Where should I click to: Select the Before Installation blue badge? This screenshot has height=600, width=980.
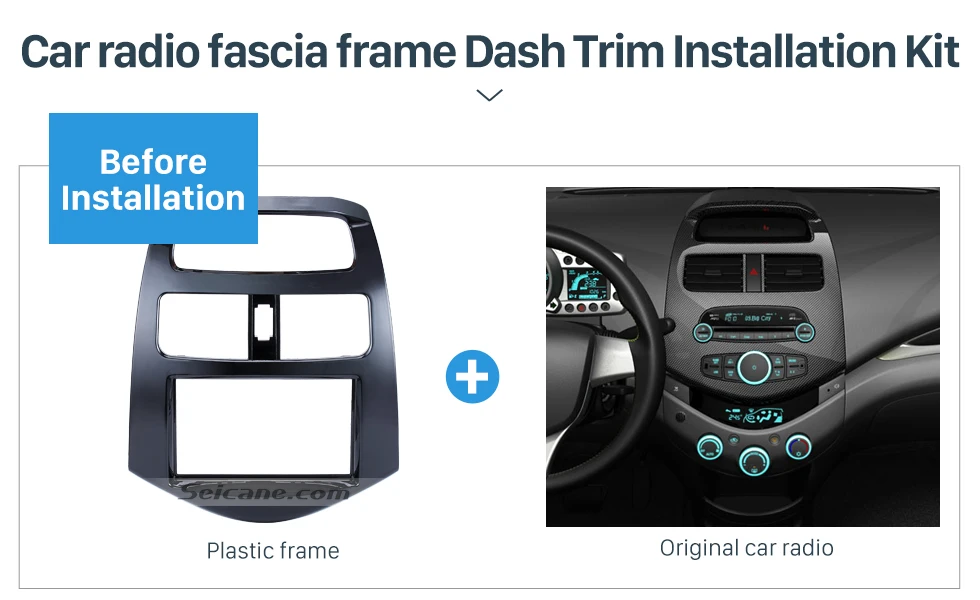[x=153, y=178]
